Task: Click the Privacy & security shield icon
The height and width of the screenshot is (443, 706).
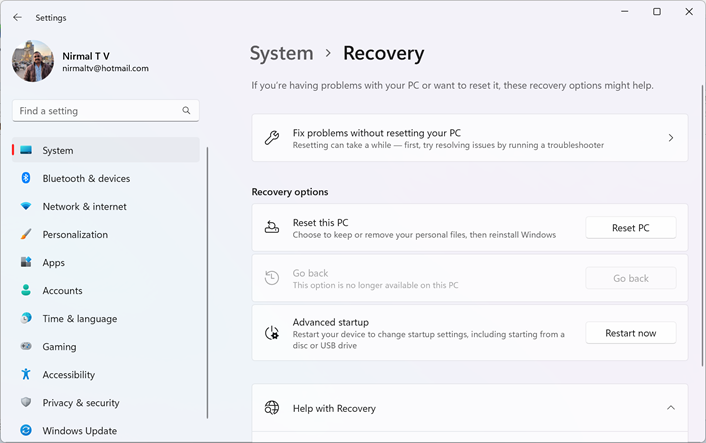Action: tap(26, 402)
